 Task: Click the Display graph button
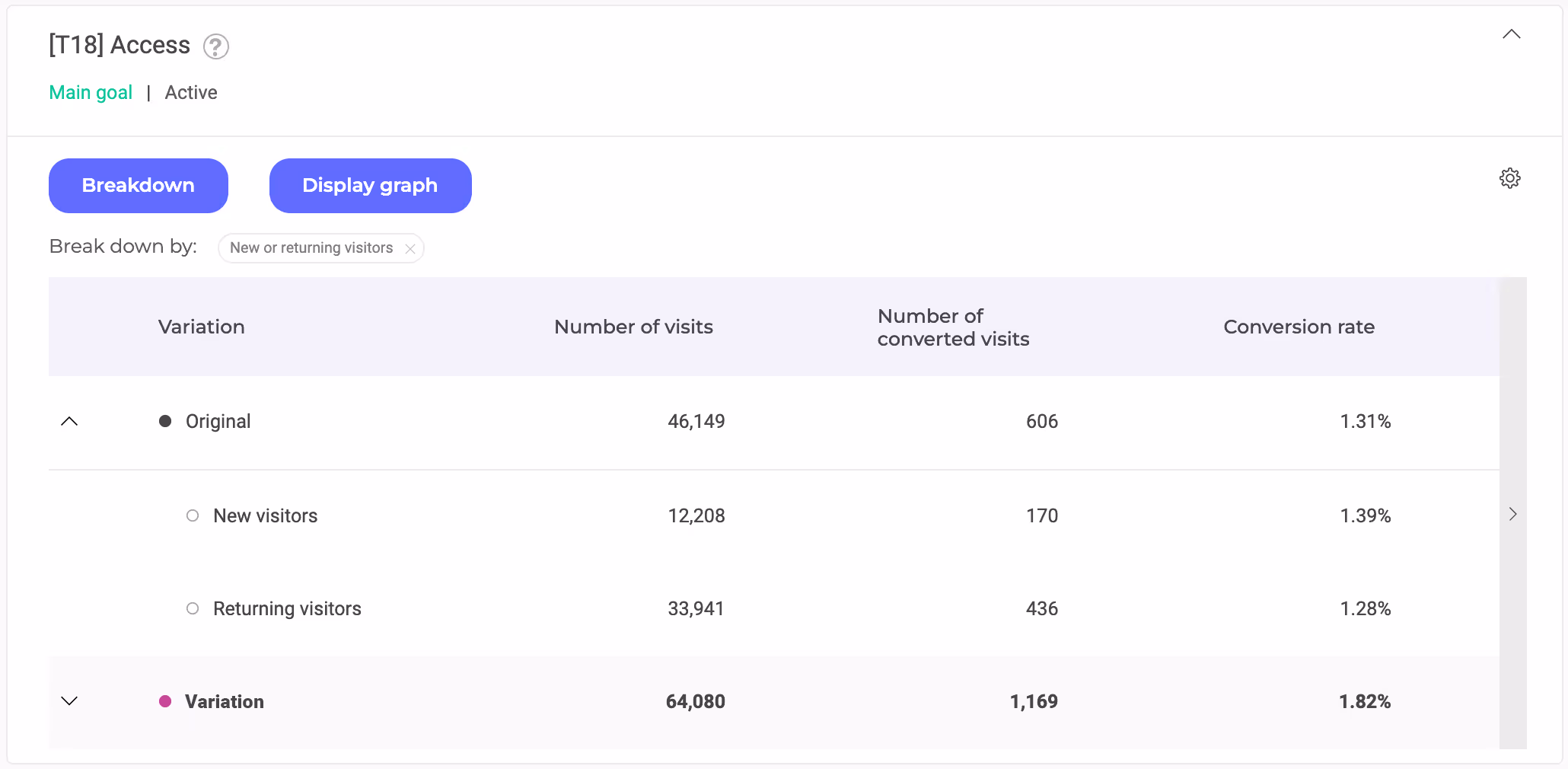pyautogui.click(x=370, y=185)
